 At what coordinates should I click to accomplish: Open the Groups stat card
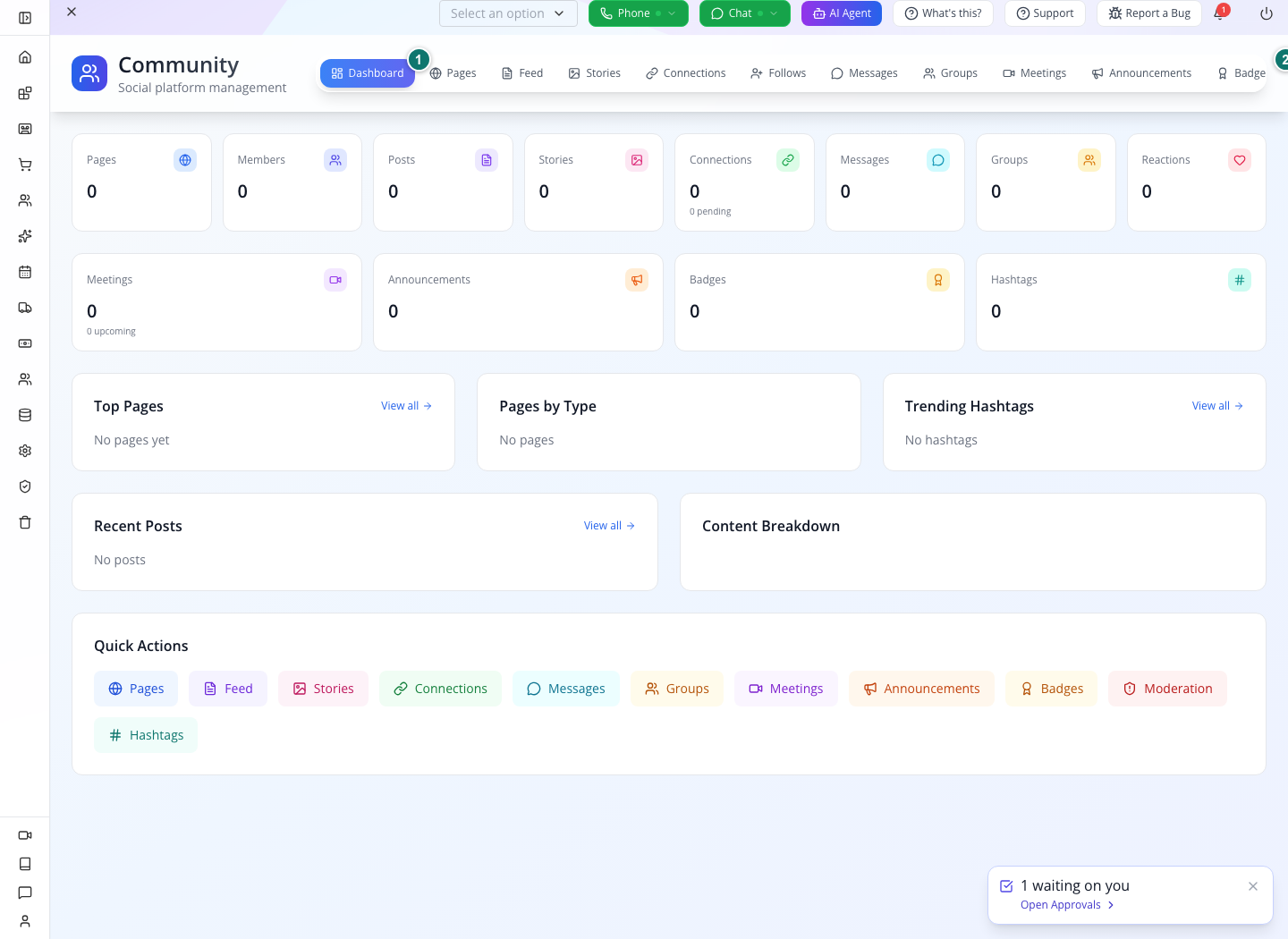click(1046, 182)
